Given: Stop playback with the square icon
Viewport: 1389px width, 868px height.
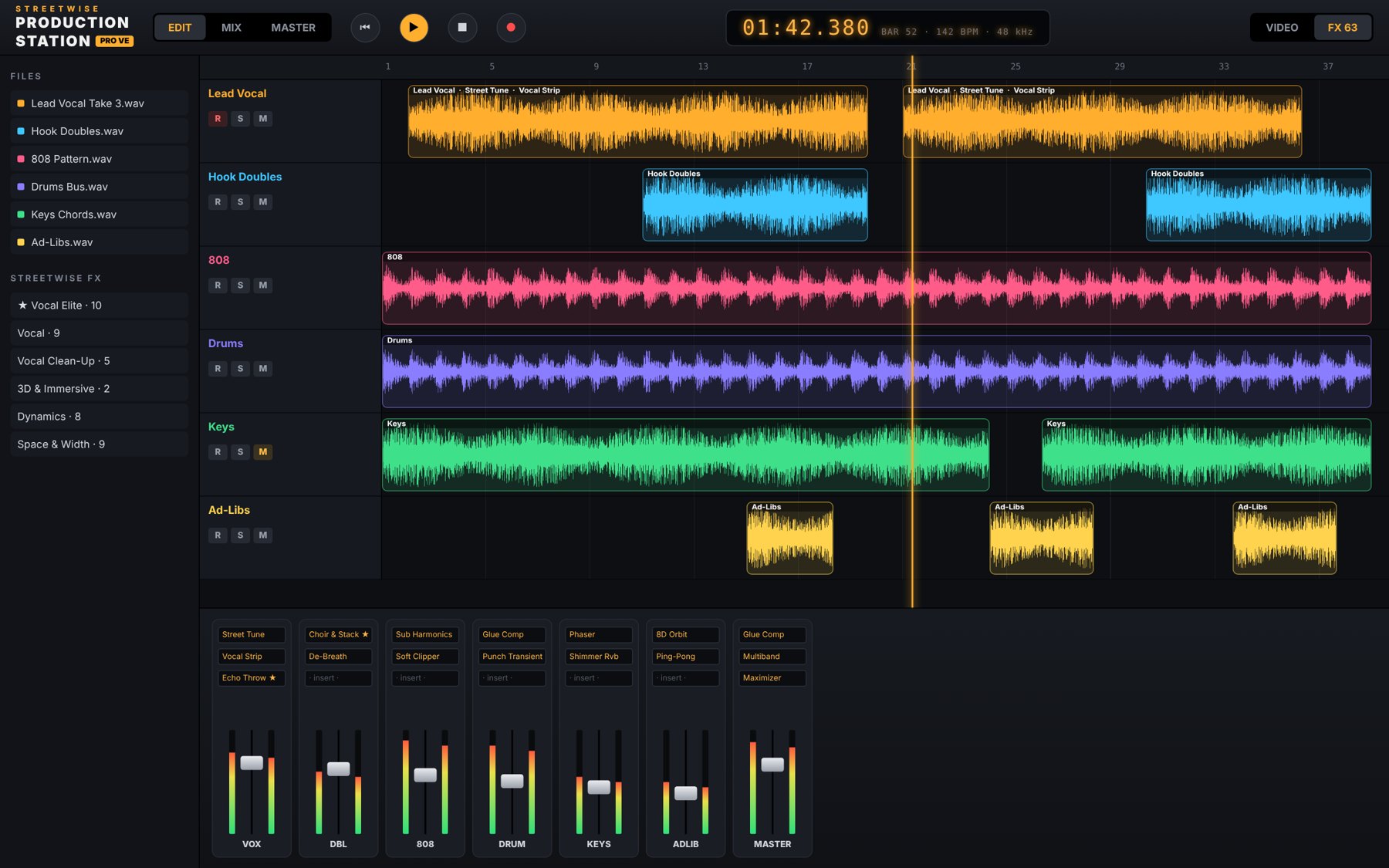Looking at the screenshot, I should click(x=462, y=28).
